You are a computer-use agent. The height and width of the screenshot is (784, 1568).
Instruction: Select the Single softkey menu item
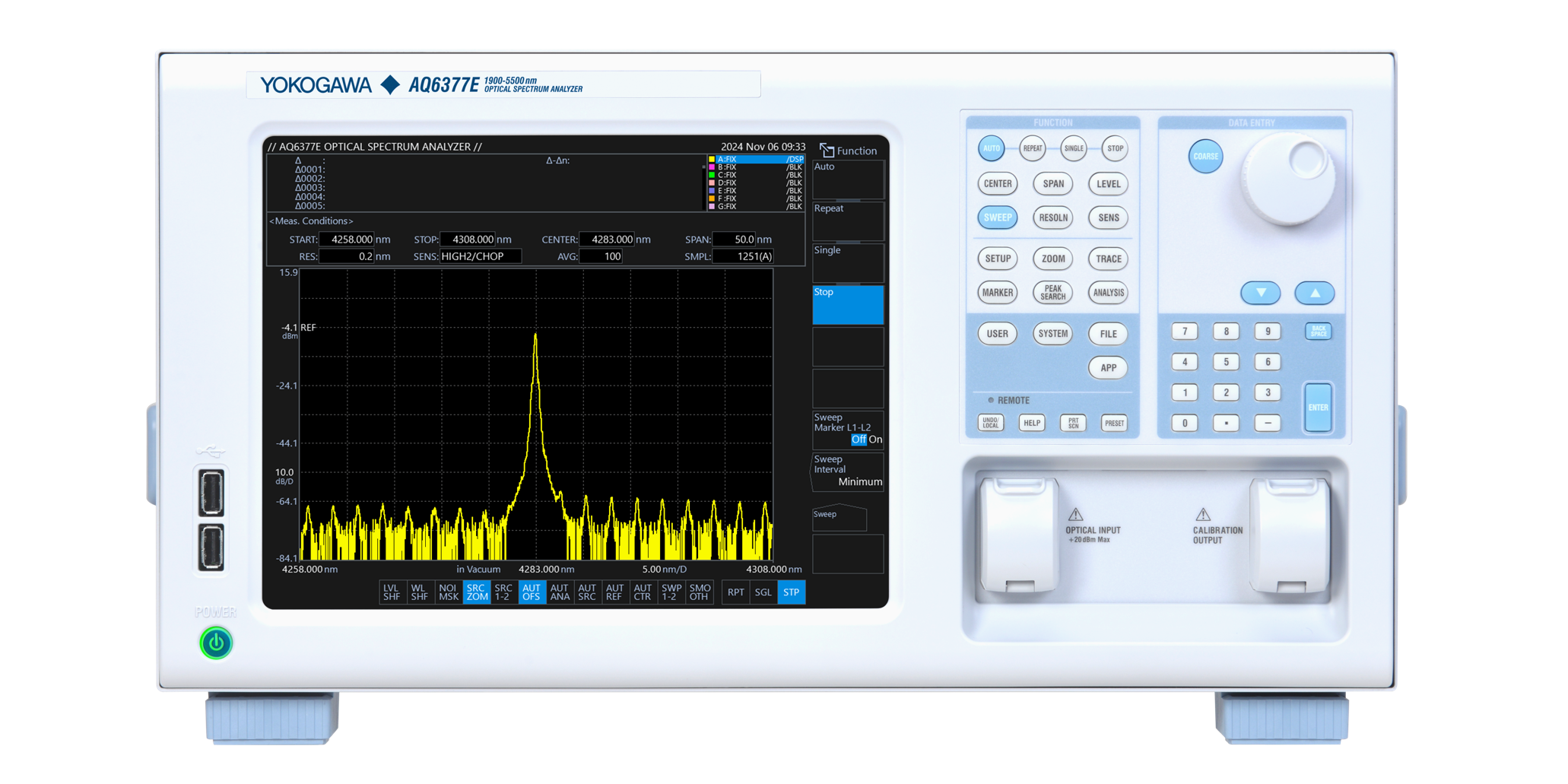(x=848, y=262)
